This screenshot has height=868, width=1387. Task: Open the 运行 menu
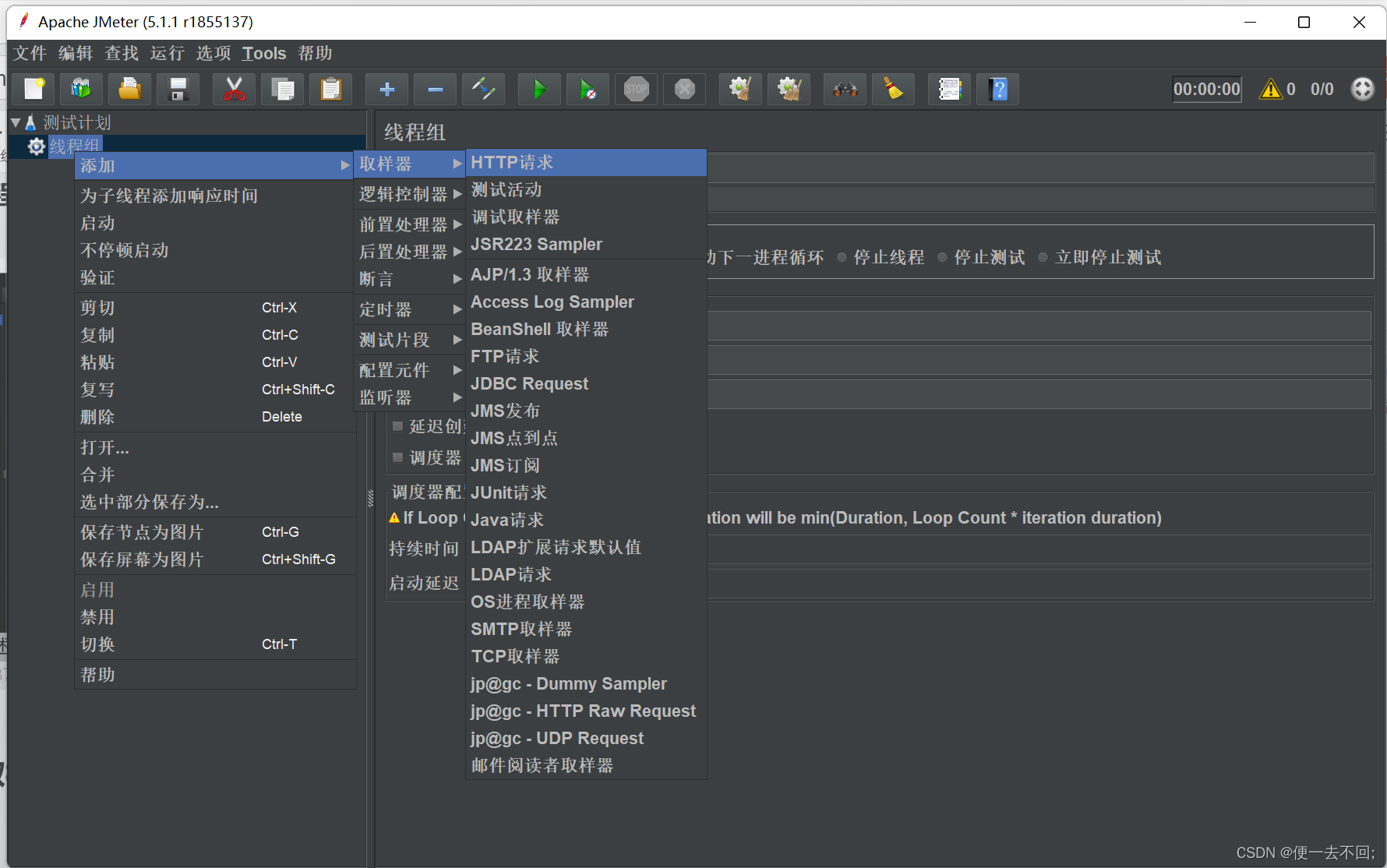pos(168,53)
